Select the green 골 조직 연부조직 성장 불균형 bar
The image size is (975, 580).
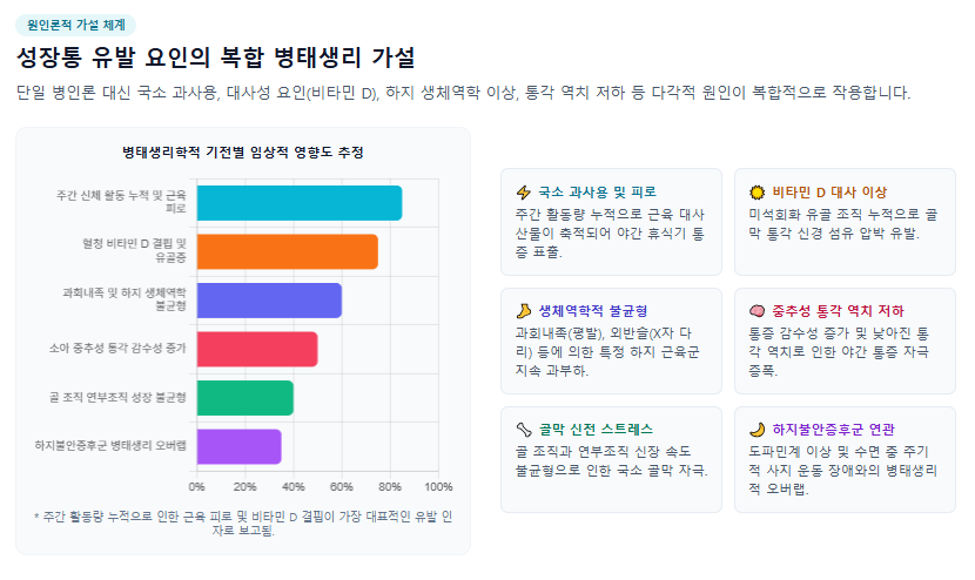245,398
